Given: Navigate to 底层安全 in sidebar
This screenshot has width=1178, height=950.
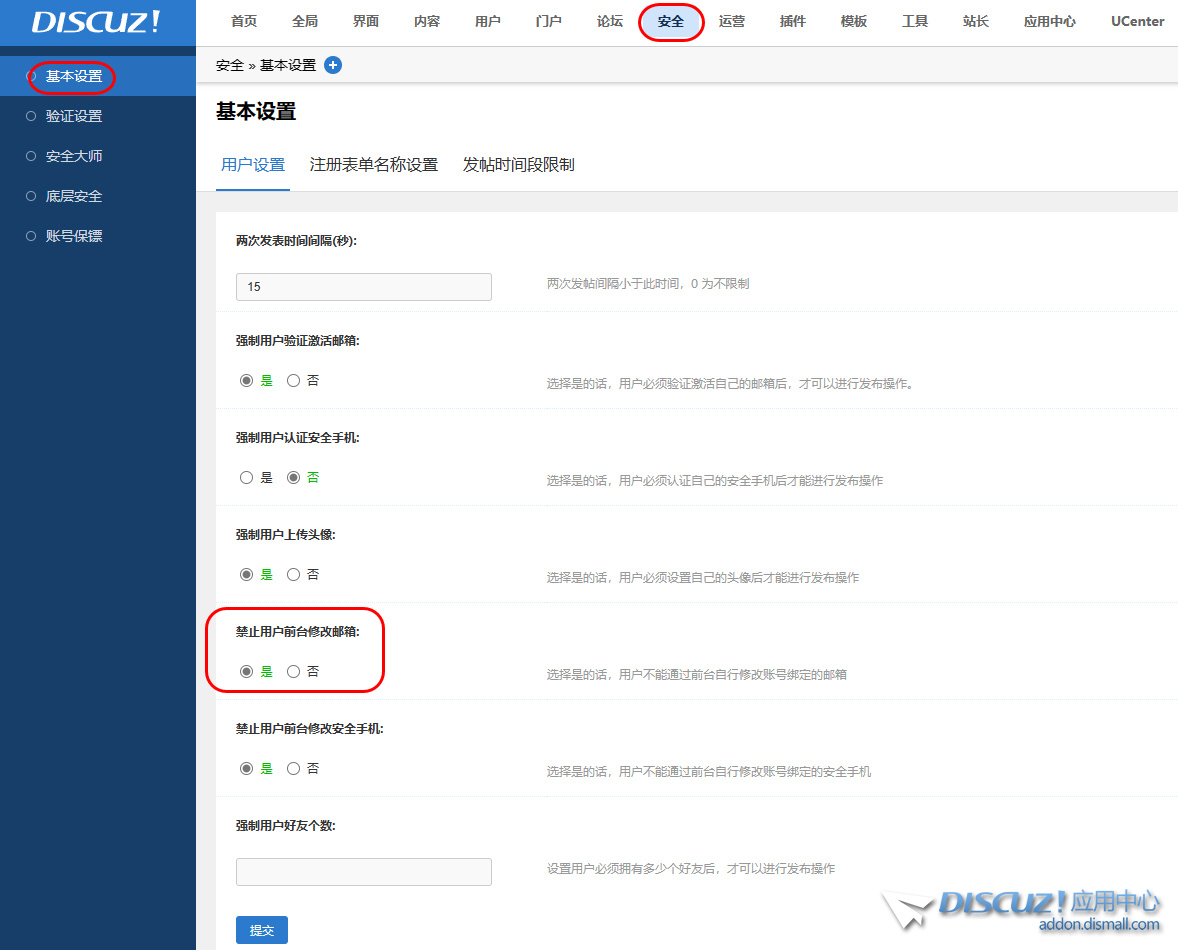Looking at the screenshot, I should (74, 196).
